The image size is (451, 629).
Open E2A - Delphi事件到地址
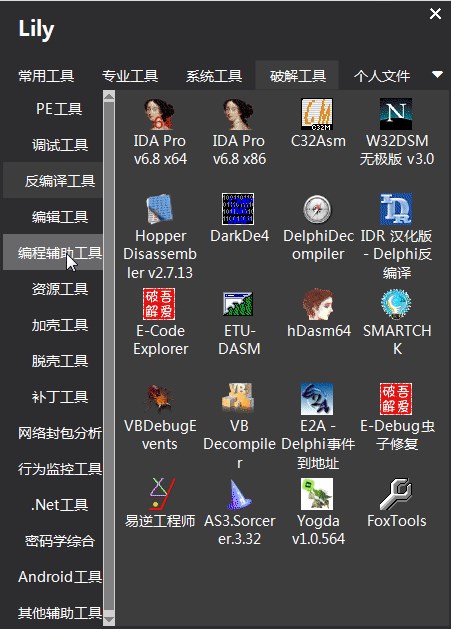(318, 426)
